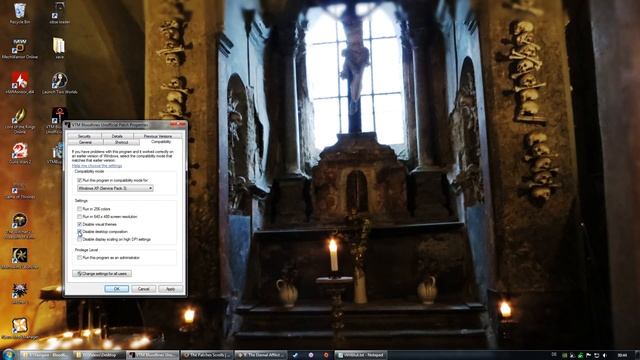
Task: Switch to the Previous Versions tab
Action: click(x=158, y=136)
